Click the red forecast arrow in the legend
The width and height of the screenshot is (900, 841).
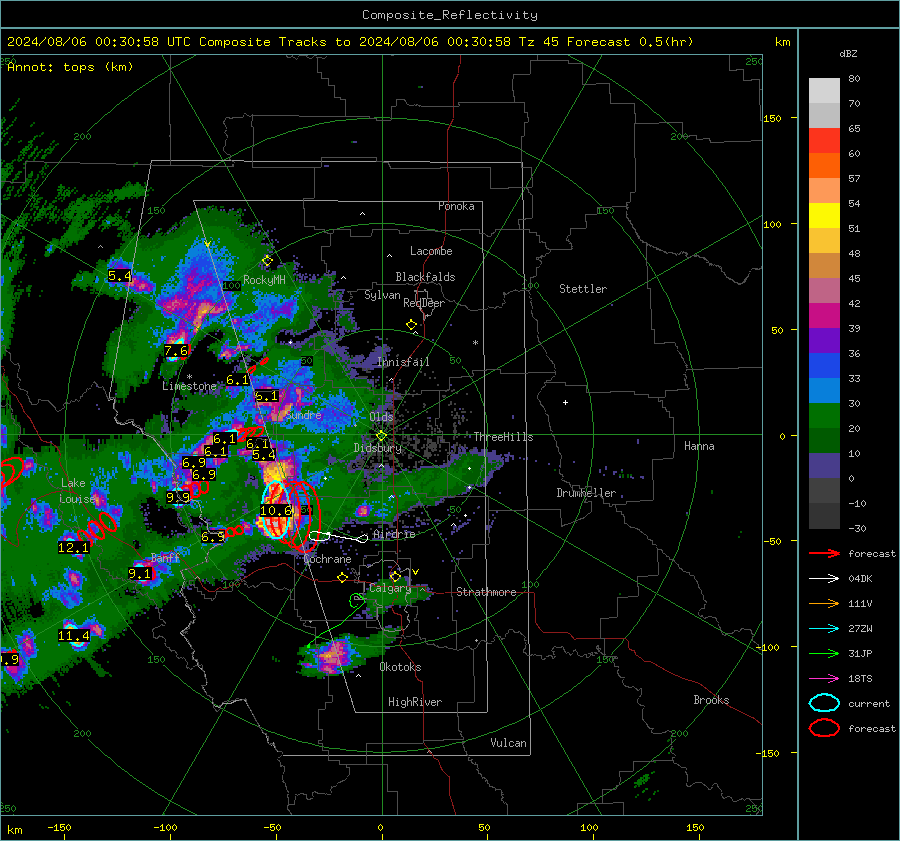coord(824,553)
